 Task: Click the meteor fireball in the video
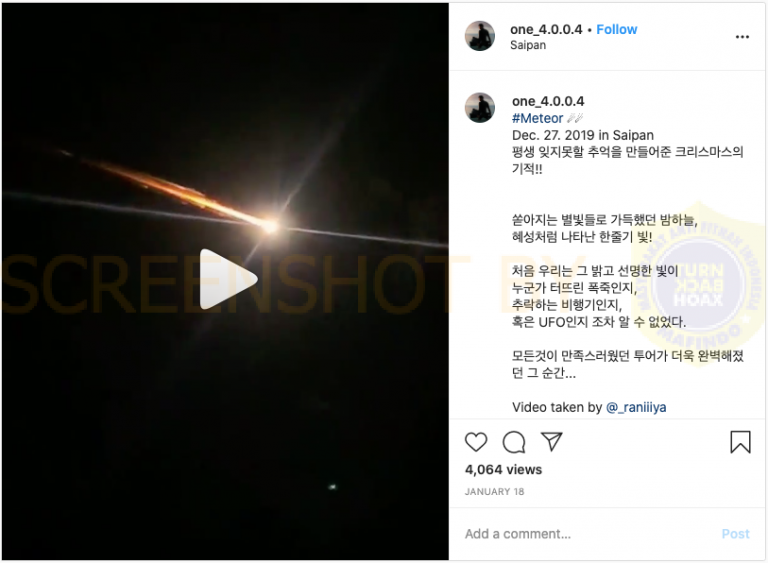[269, 226]
